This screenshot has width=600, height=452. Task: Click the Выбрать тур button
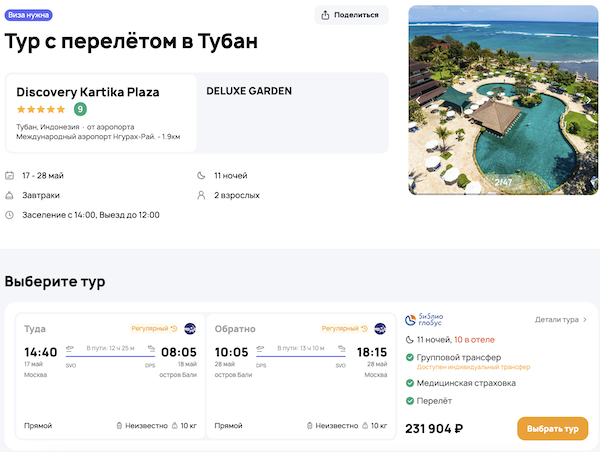click(552, 428)
